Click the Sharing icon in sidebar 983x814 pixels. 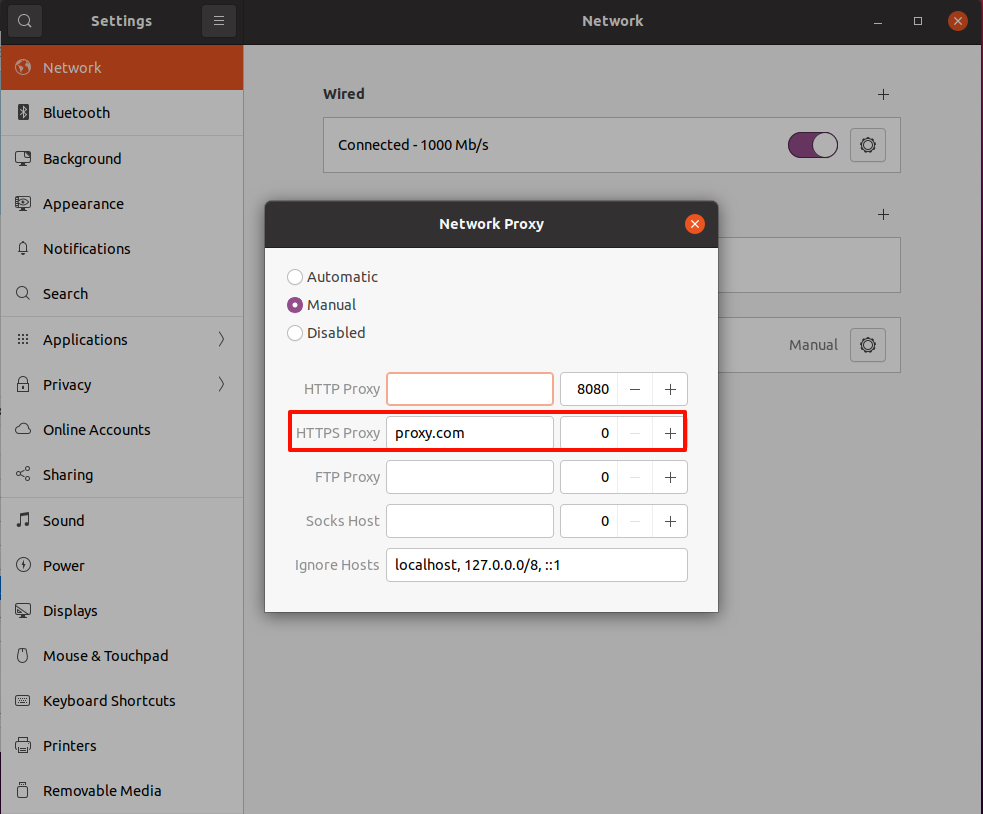[x=23, y=474]
